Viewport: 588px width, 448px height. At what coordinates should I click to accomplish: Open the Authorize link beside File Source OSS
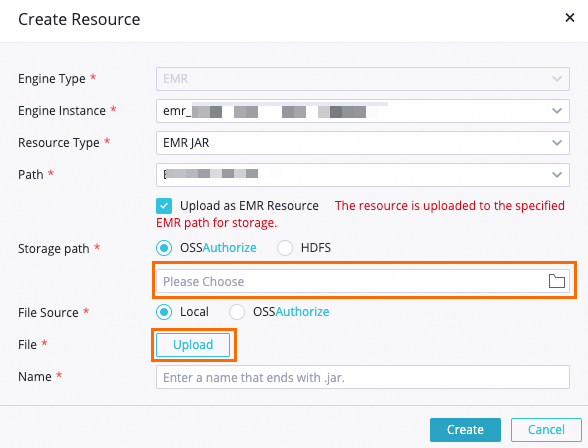point(302,312)
